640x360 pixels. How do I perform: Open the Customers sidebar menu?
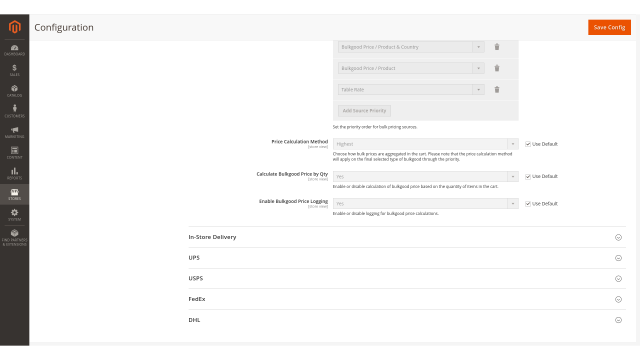tap(15, 111)
